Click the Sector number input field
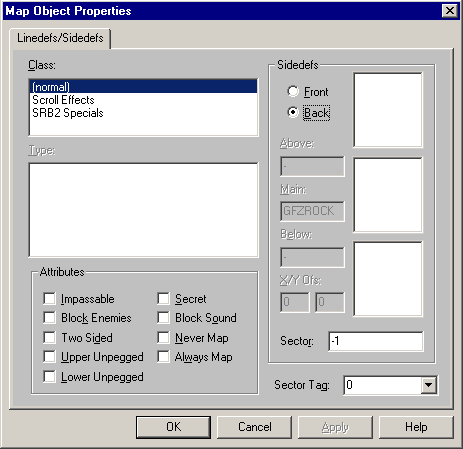 click(x=376, y=341)
